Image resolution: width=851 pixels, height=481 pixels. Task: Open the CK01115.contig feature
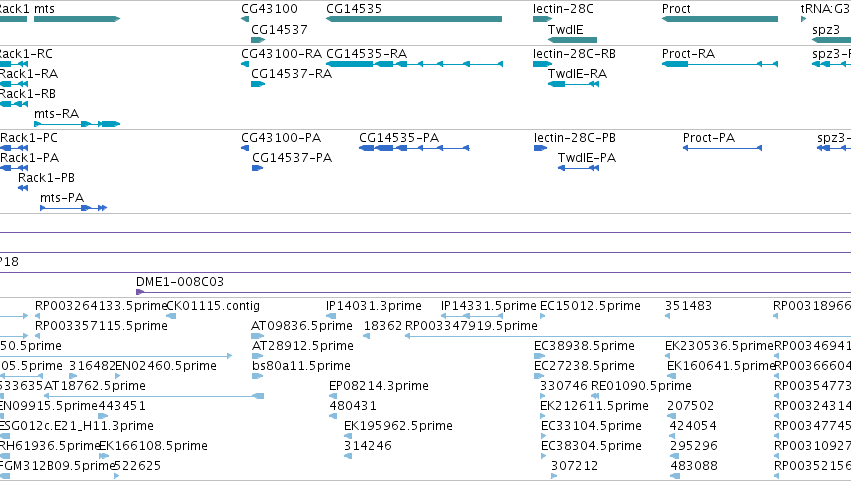171,316
